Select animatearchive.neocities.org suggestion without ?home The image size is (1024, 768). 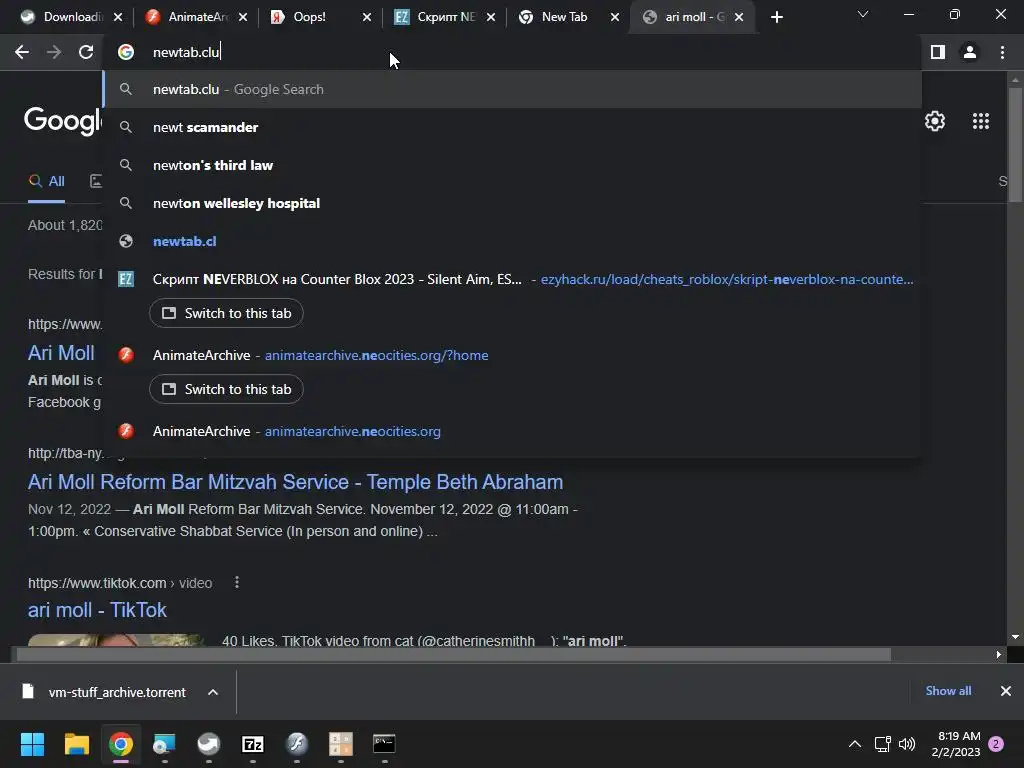pyautogui.click(x=513, y=431)
